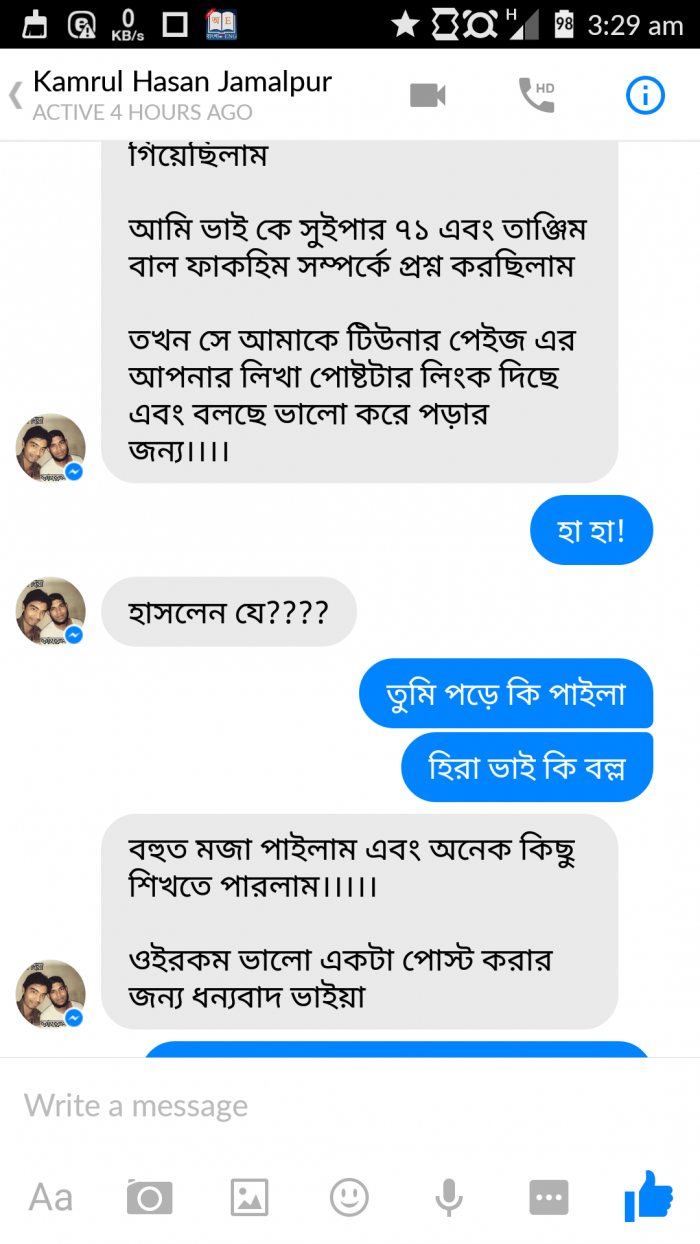Tap the blue "হা হা!" message bubble

(591, 530)
